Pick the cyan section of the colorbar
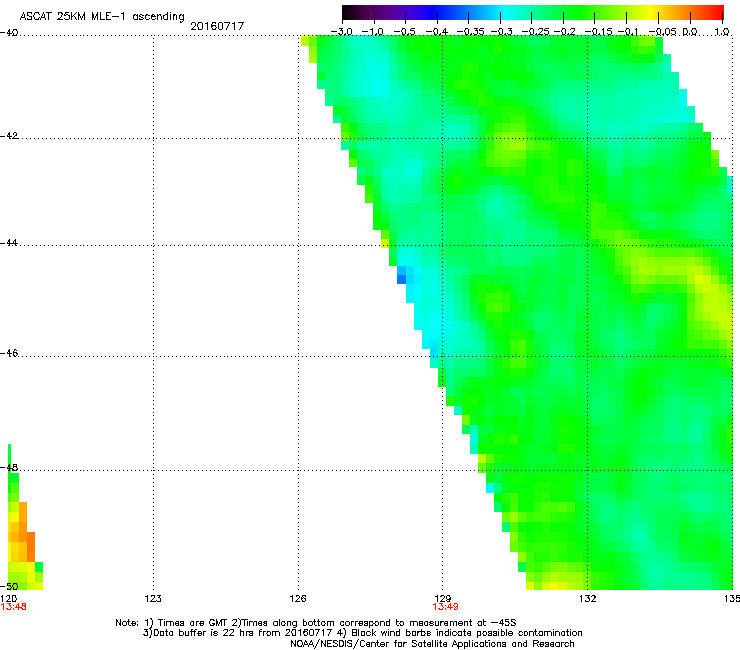This screenshot has height=650, width=740. (506, 12)
